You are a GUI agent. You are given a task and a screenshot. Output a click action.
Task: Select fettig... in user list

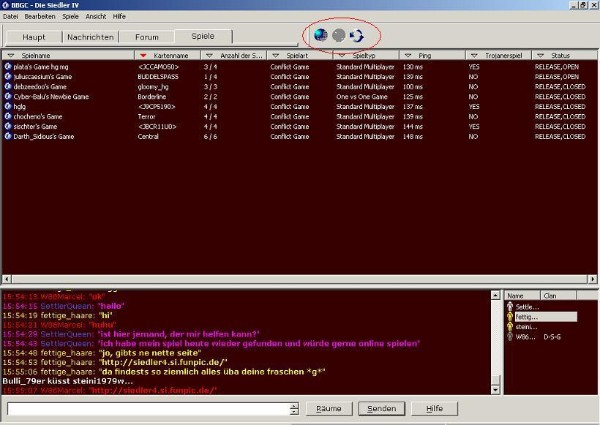pyautogui.click(x=546, y=316)
